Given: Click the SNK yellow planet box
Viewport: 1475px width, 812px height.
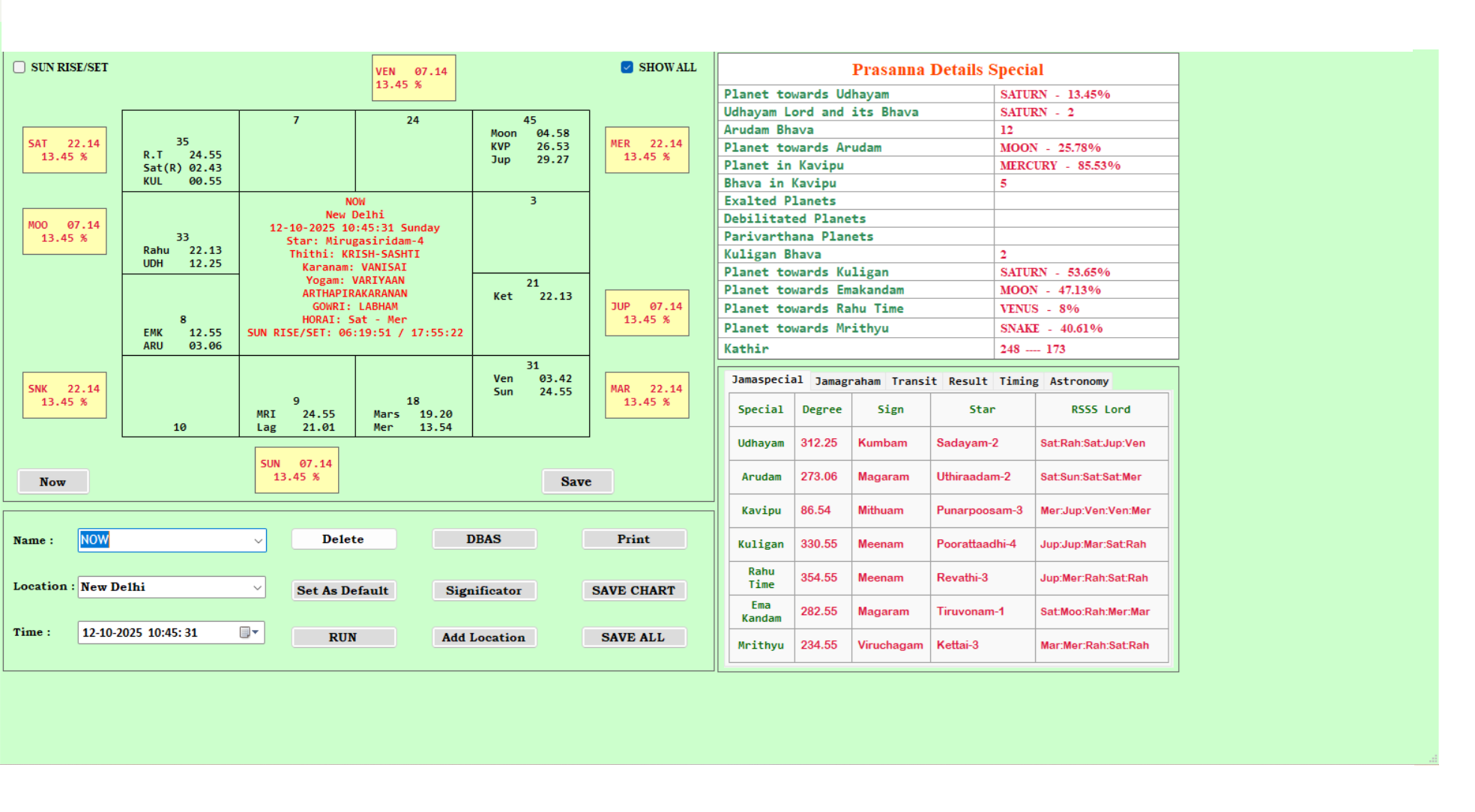Looking at the screenshot, I should click(64, 396).
